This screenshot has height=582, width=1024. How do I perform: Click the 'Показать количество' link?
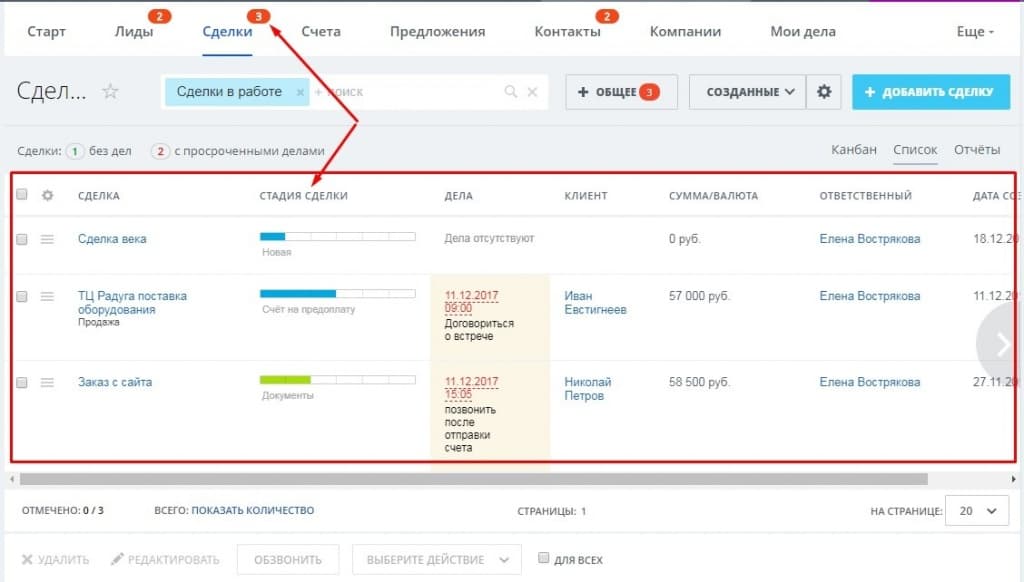(252, 511)
